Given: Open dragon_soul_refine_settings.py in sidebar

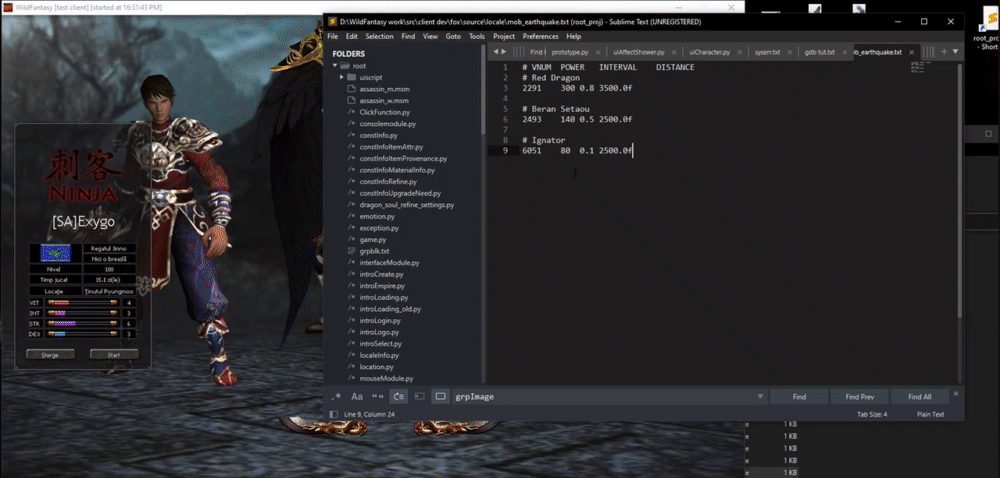Looking at the screenshot, I should click(x=406, y=205).
